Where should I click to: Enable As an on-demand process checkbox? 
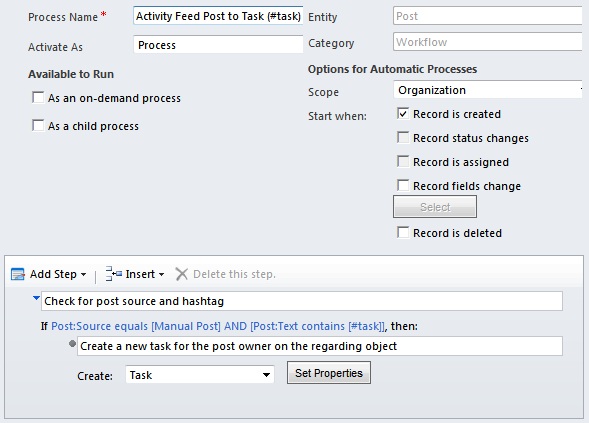pos(38,97)
